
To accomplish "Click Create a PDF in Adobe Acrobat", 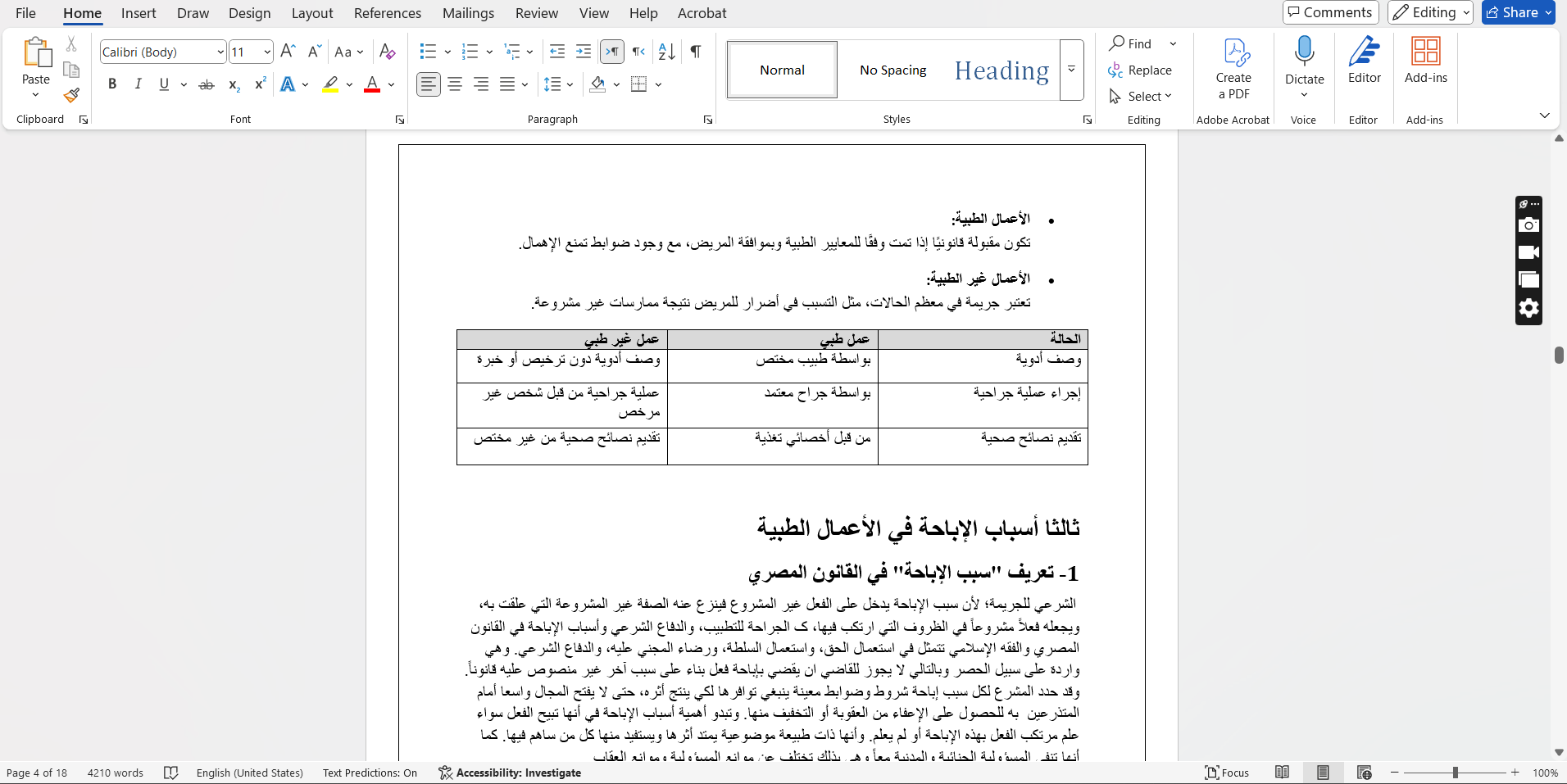I will 1233,69.
